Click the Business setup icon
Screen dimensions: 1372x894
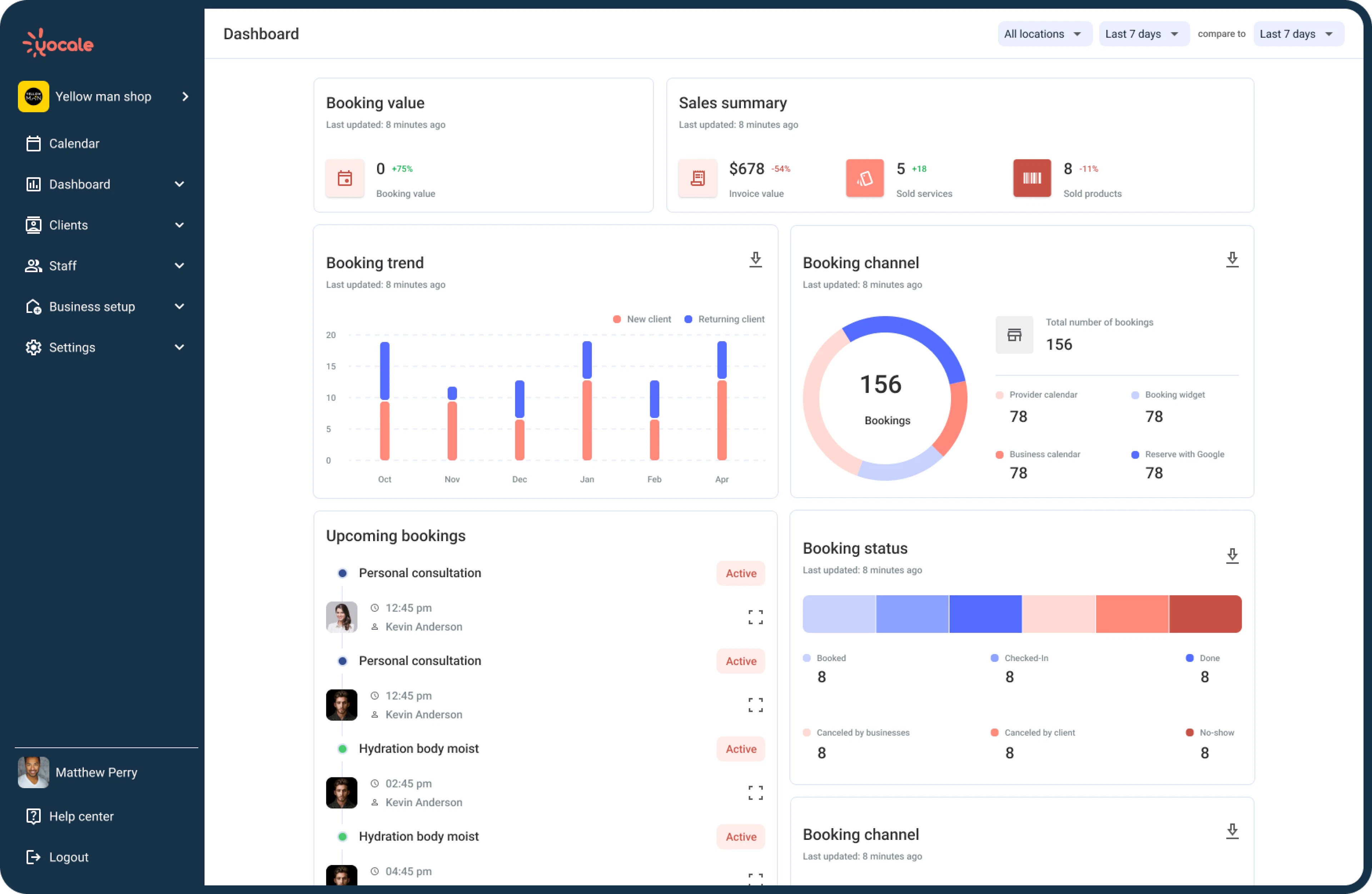point(33,307)
